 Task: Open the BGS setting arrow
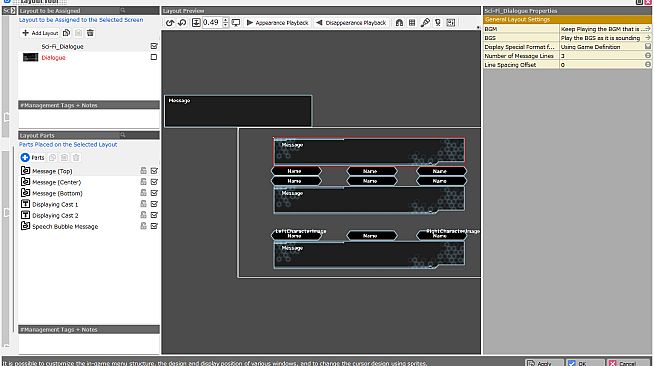(647, 38)
